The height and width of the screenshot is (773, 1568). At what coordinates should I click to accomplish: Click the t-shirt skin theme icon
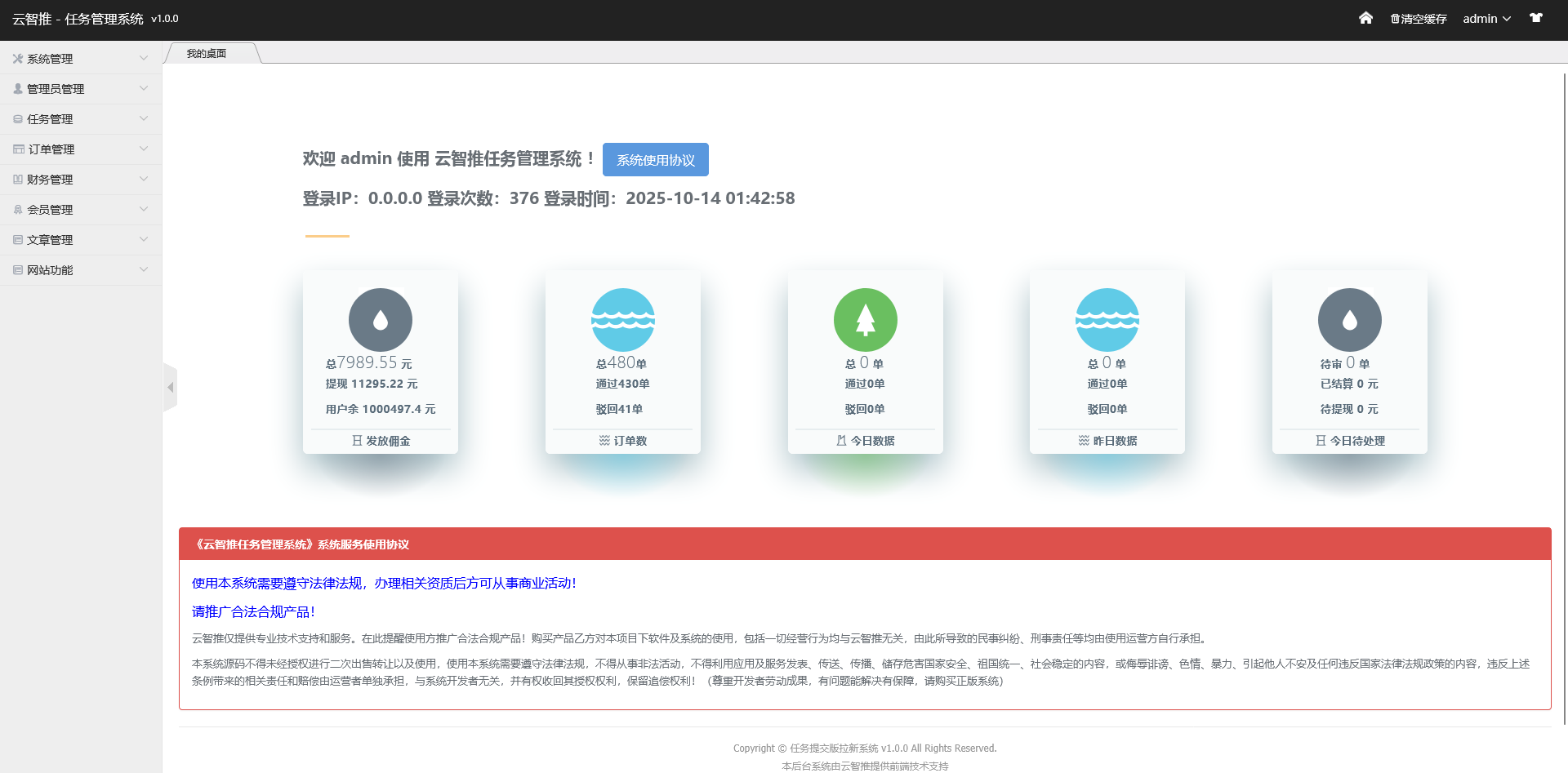(1536, 18)
